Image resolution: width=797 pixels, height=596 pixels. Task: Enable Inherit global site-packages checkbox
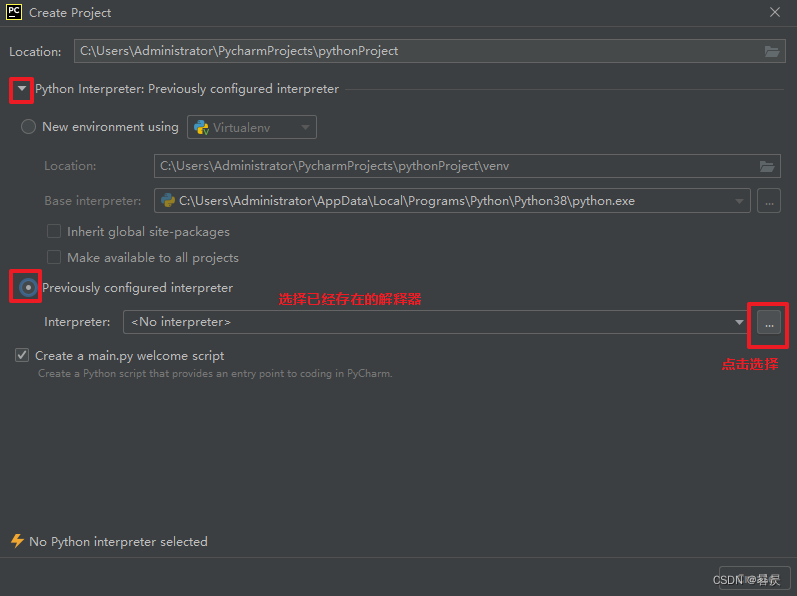[x=54, y=232]
